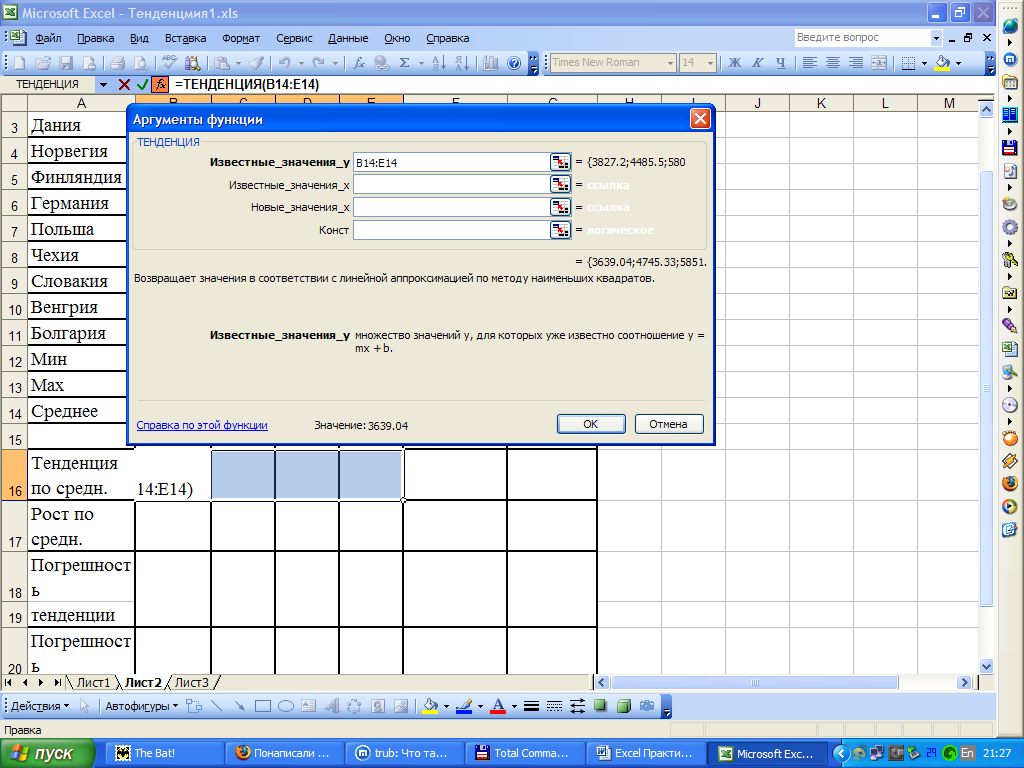Select the Format Painter brush icon
Viewport: 1024px width, 768px height.
click(x=257, y=63)
